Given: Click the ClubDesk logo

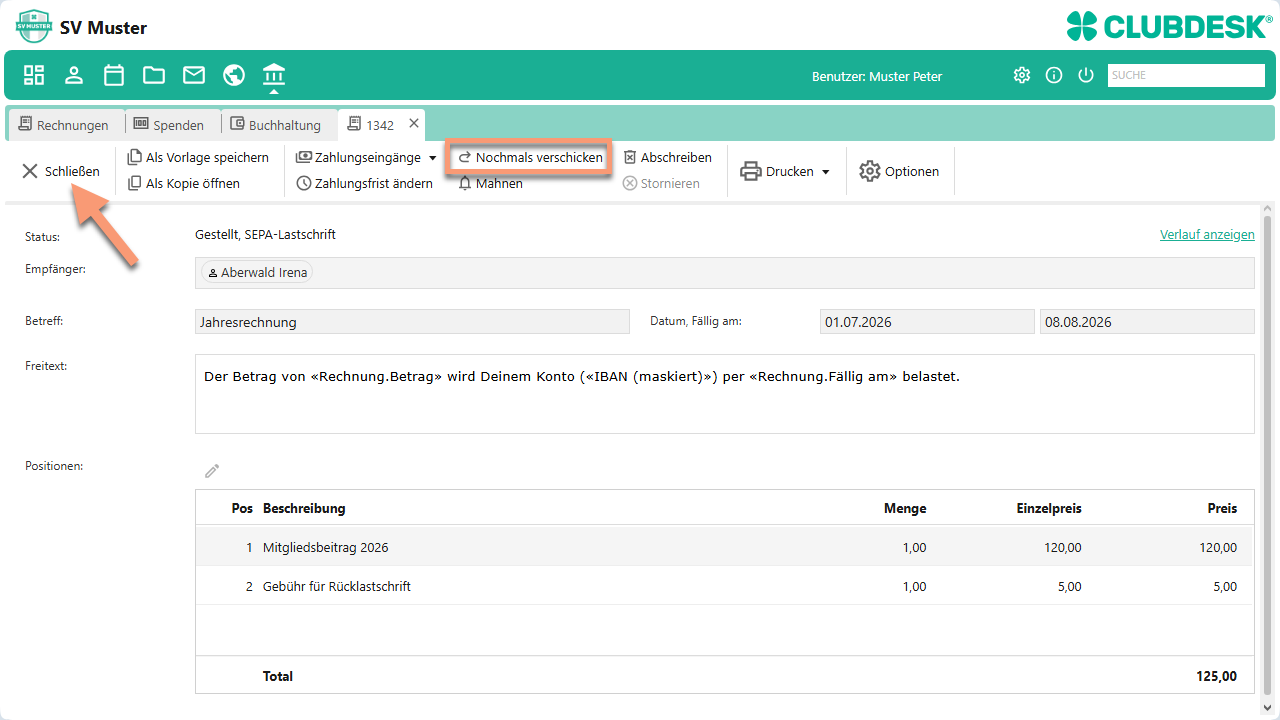Looking at the screenshot, I should pos(1168,26).
